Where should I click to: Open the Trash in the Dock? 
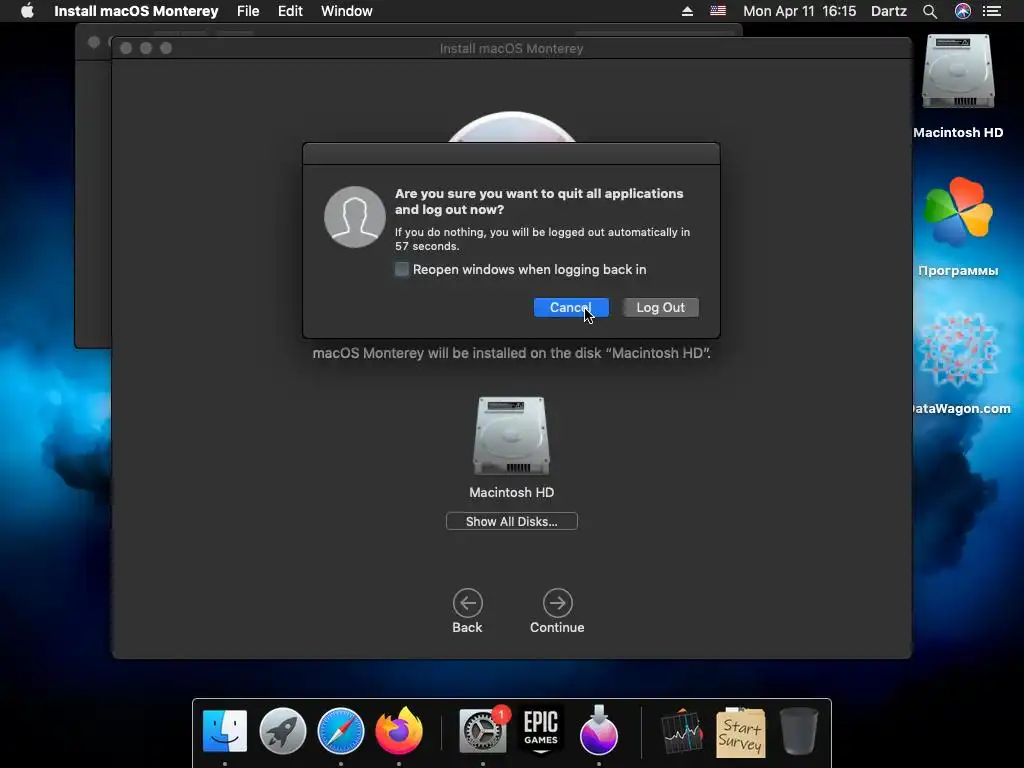799,732
